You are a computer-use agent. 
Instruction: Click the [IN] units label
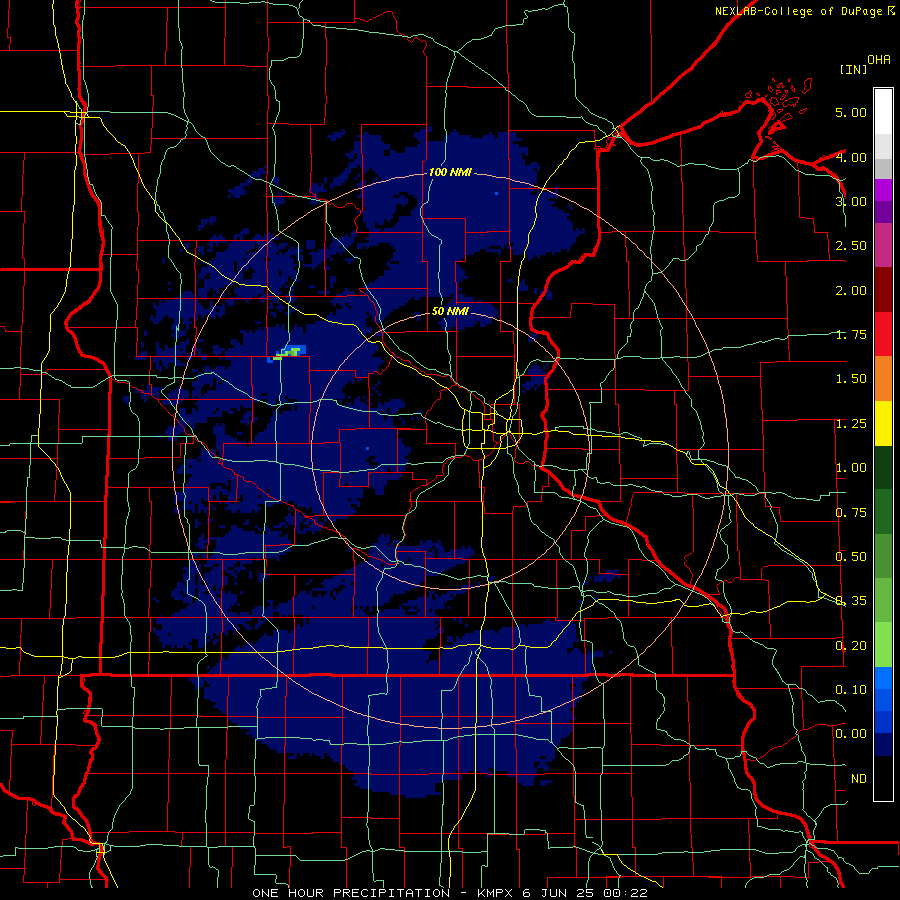(x=853, y=69)
